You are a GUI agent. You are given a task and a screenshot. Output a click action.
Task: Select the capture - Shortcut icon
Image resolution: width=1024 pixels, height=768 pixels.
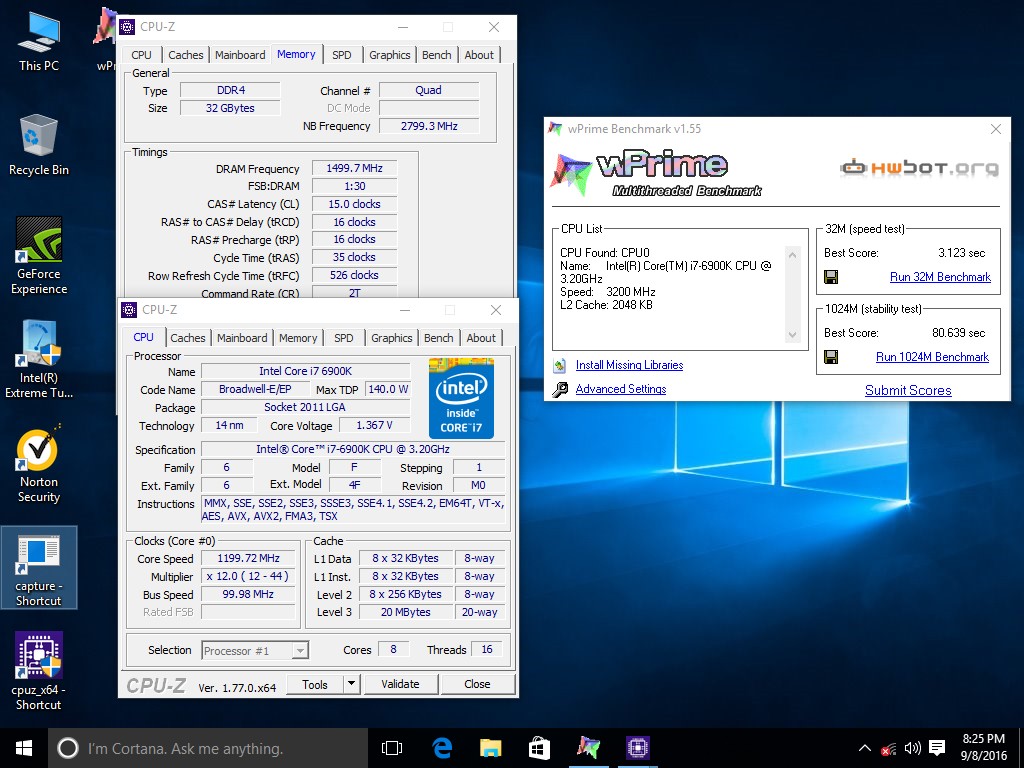pyautogui.click(x=39, y=568)
